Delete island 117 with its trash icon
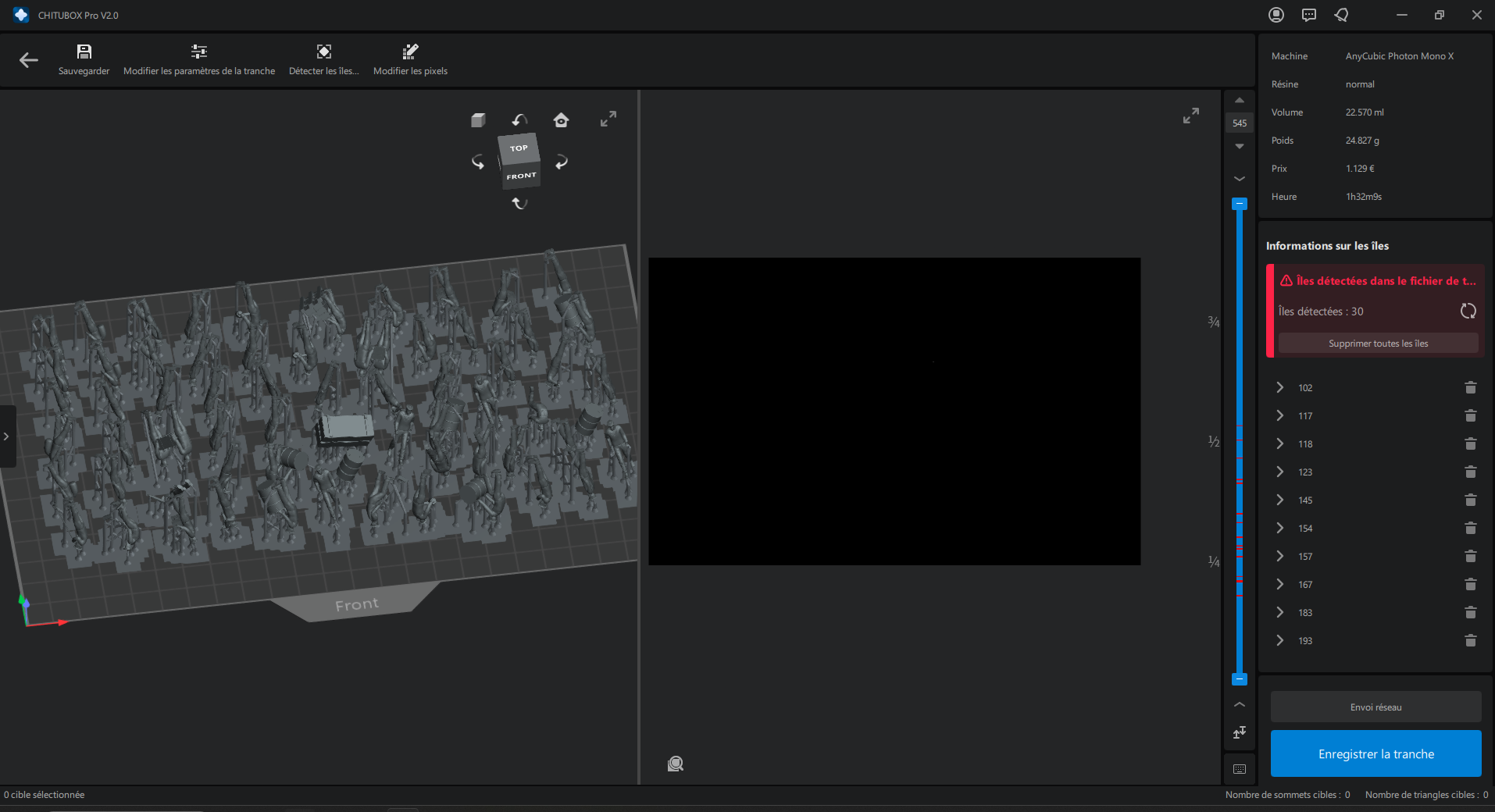Image resolution: width=1495 pixels, height=812 pixels. tap(1471, 415)
